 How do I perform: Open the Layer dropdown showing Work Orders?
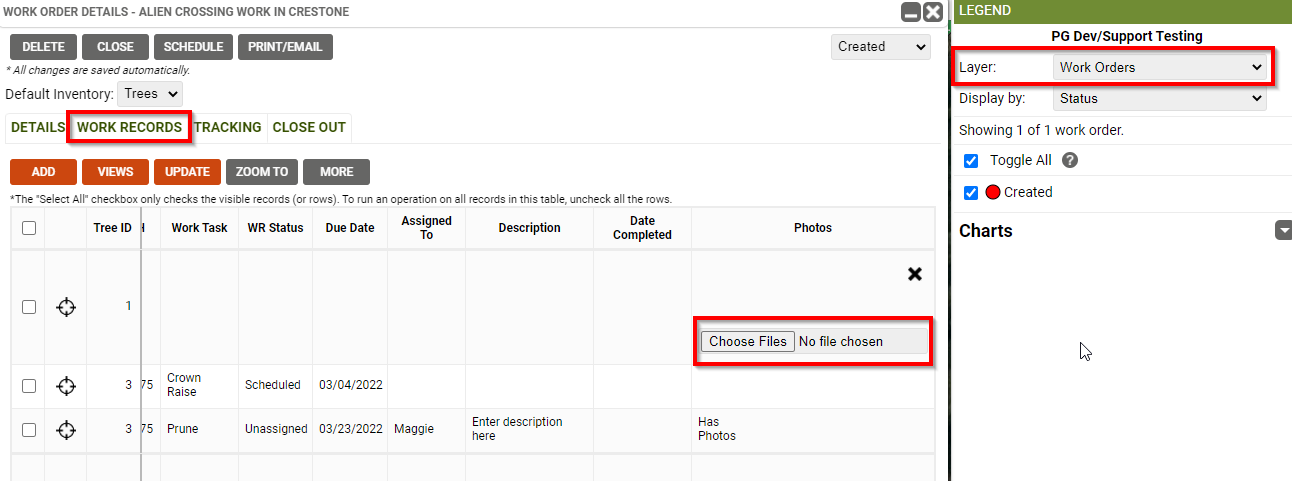[x=1160, y=67]
